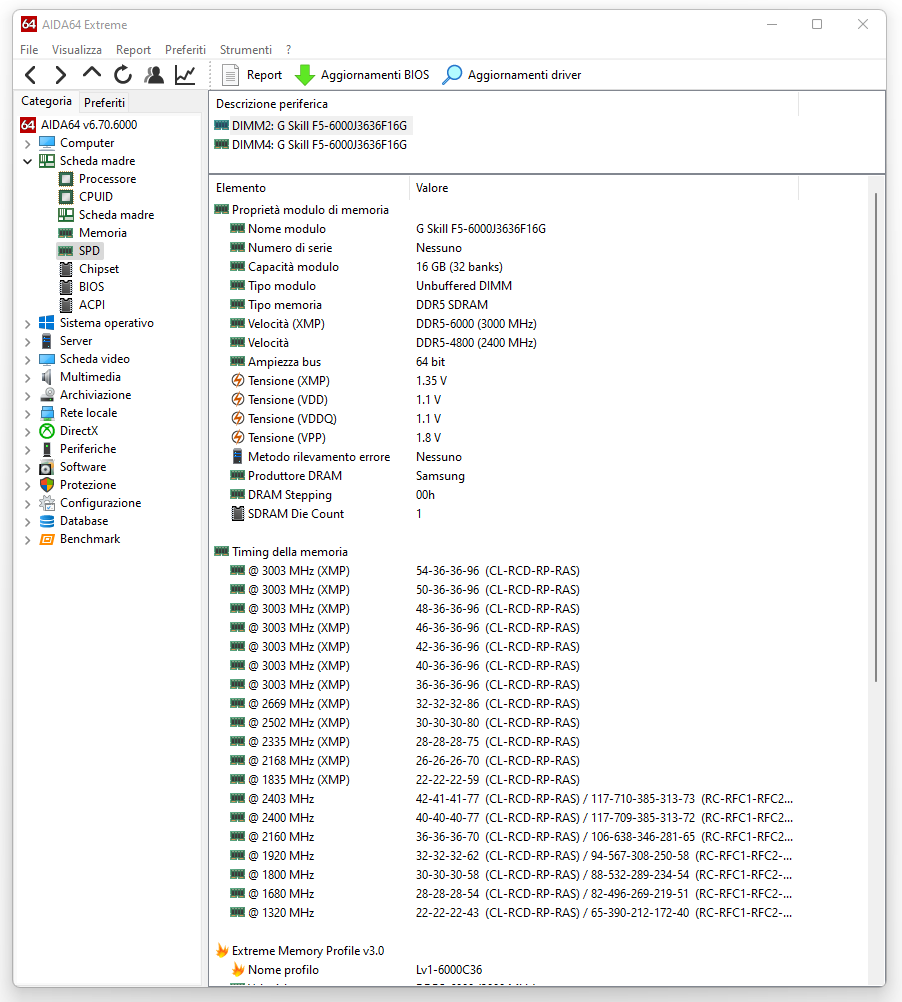
Task: Click the Valore column header
Action: click(x=604, y=188)
